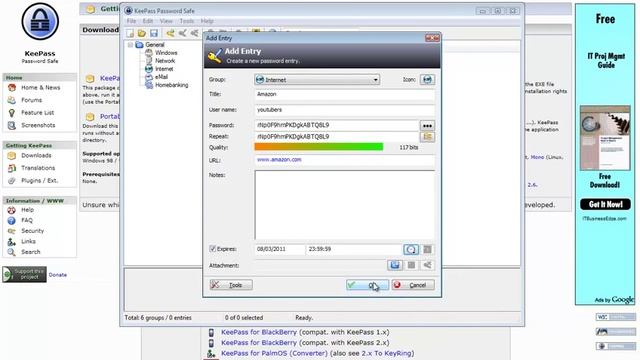
Task: Click the New database toolbar icon
Action: tap(130, 33)
